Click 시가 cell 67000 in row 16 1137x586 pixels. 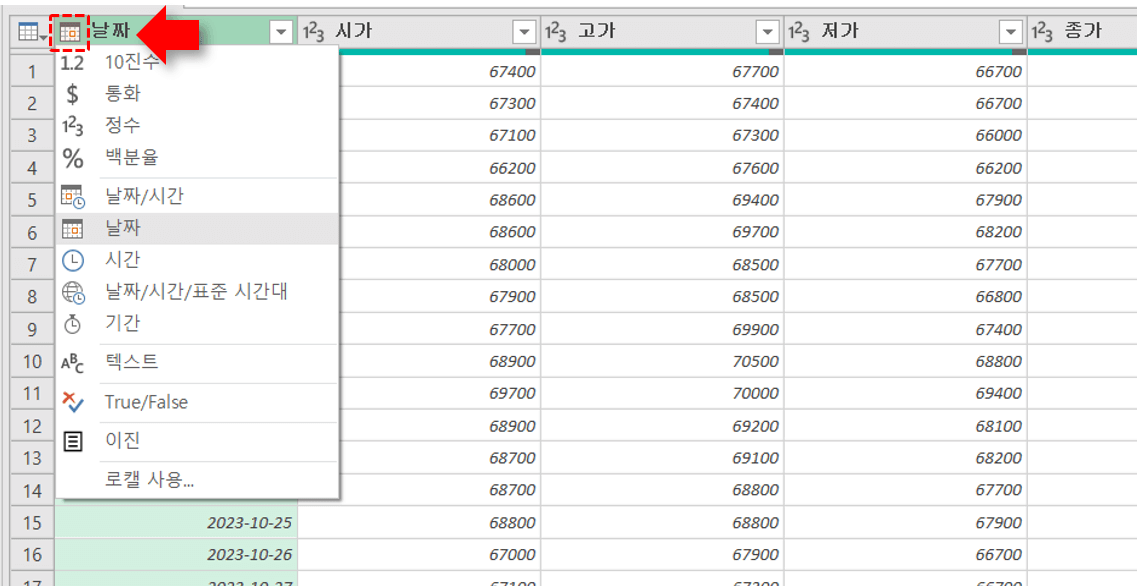tap(419, 555)
